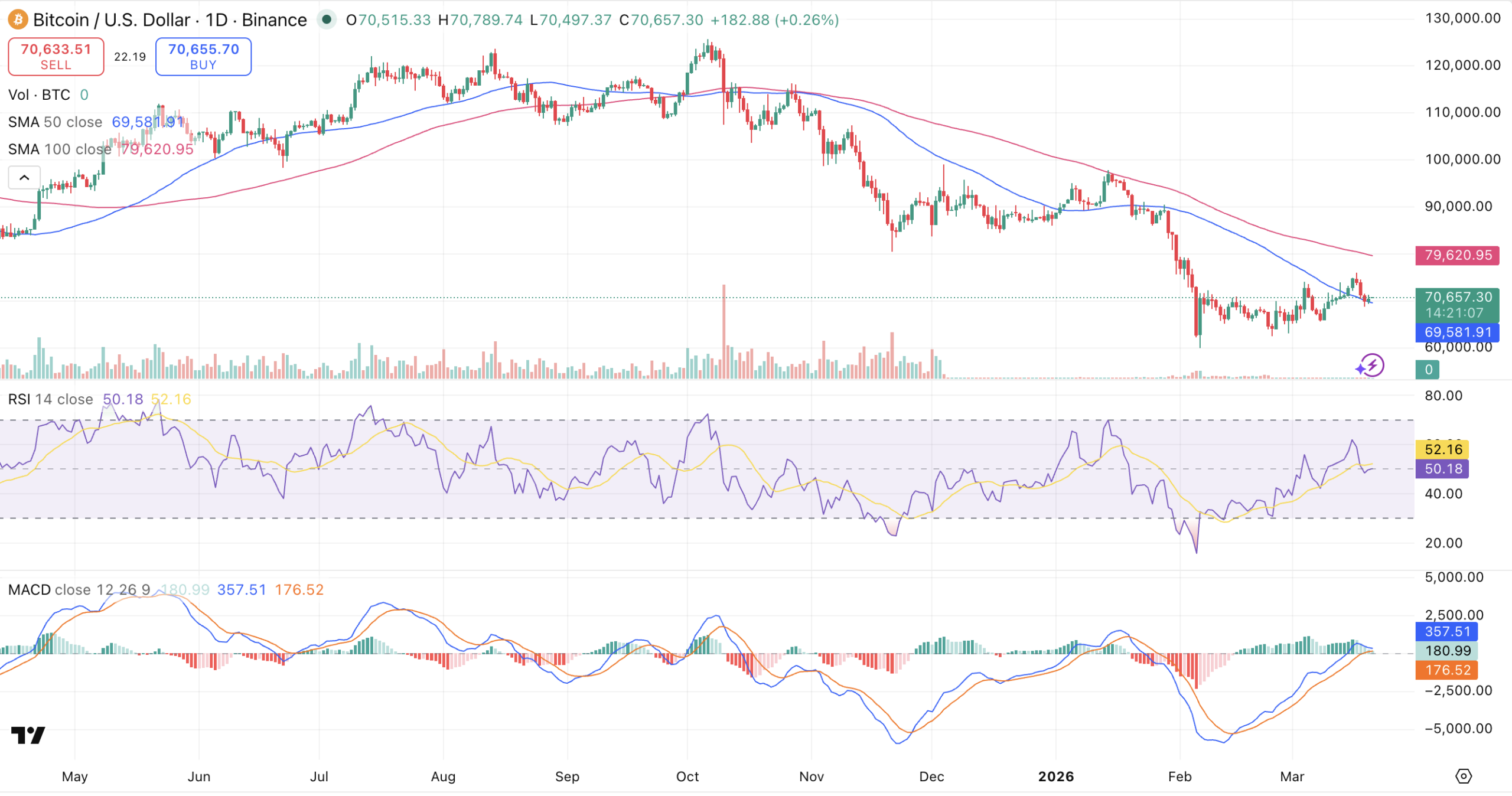This screenshot has width=1512, height=796.
Task: Click the green 70,657.30 current price tag
Action: pos(1458,297)
